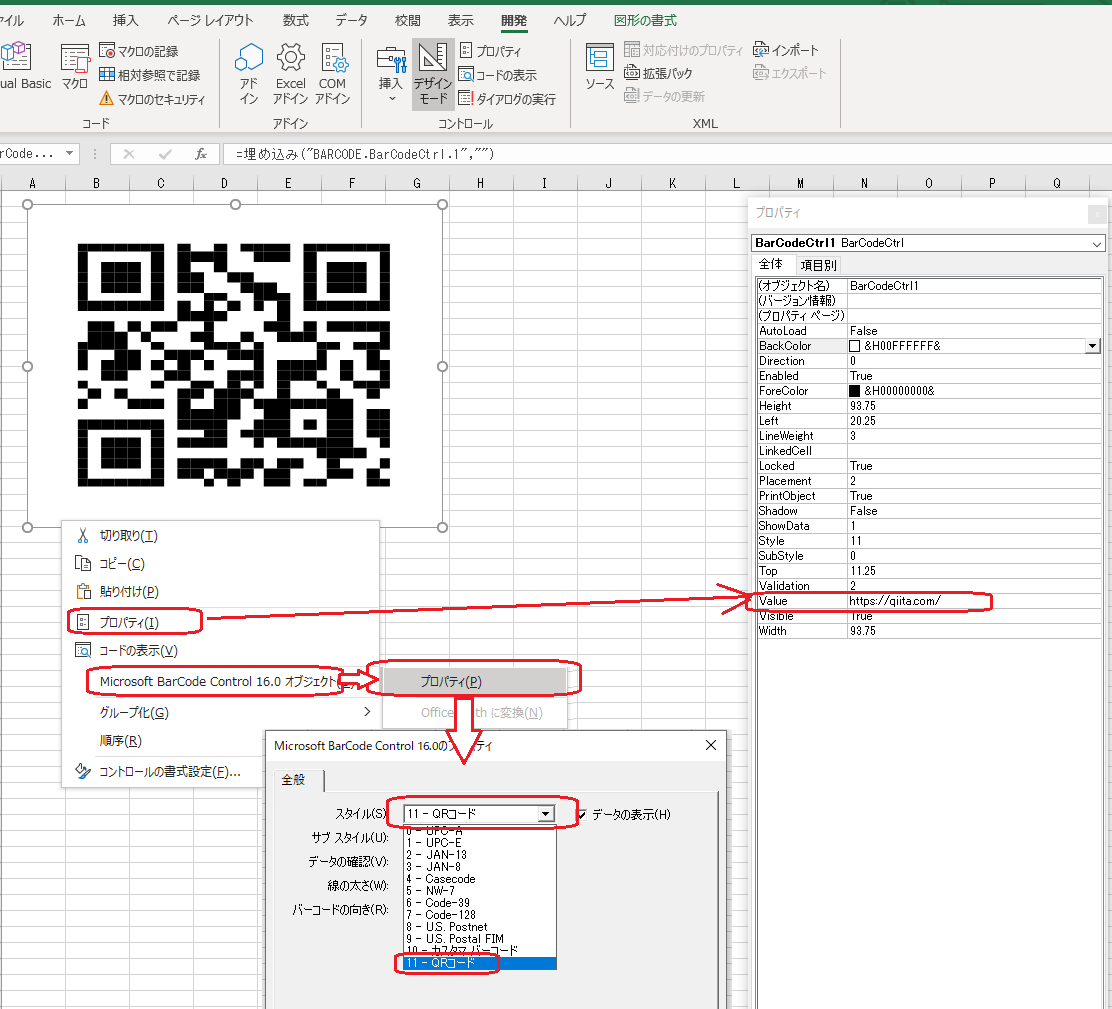Select the General (全般) tab in dialog

click(298, 780)
